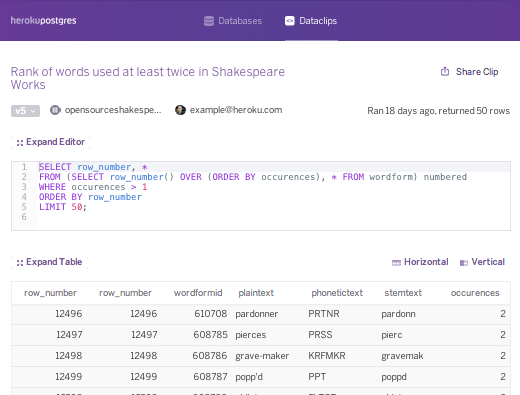Screen dimensions: 520x395
Task: Click the 'ORDER BY row_number' editor line
Action: click(90, 197)
